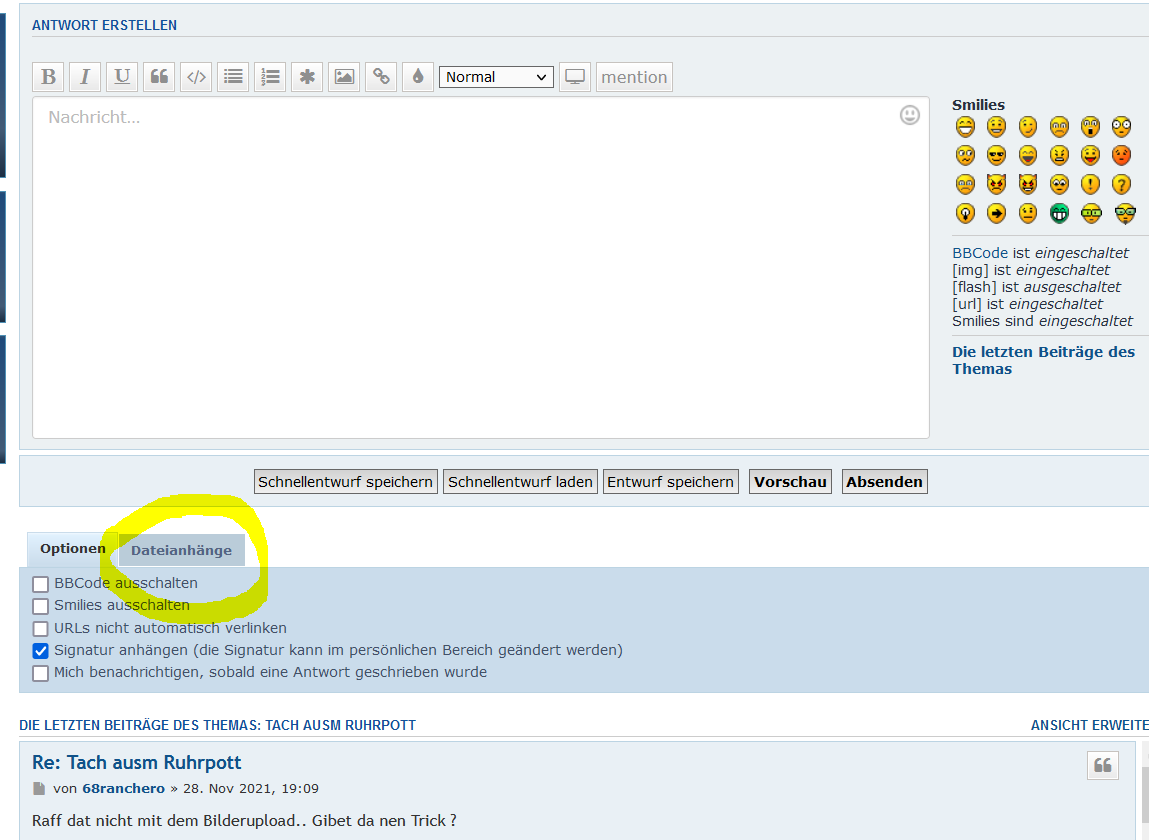This screenshot has height=840, width=1149.
Task: Submit the reply with Absenden
Action: point(884,482)
